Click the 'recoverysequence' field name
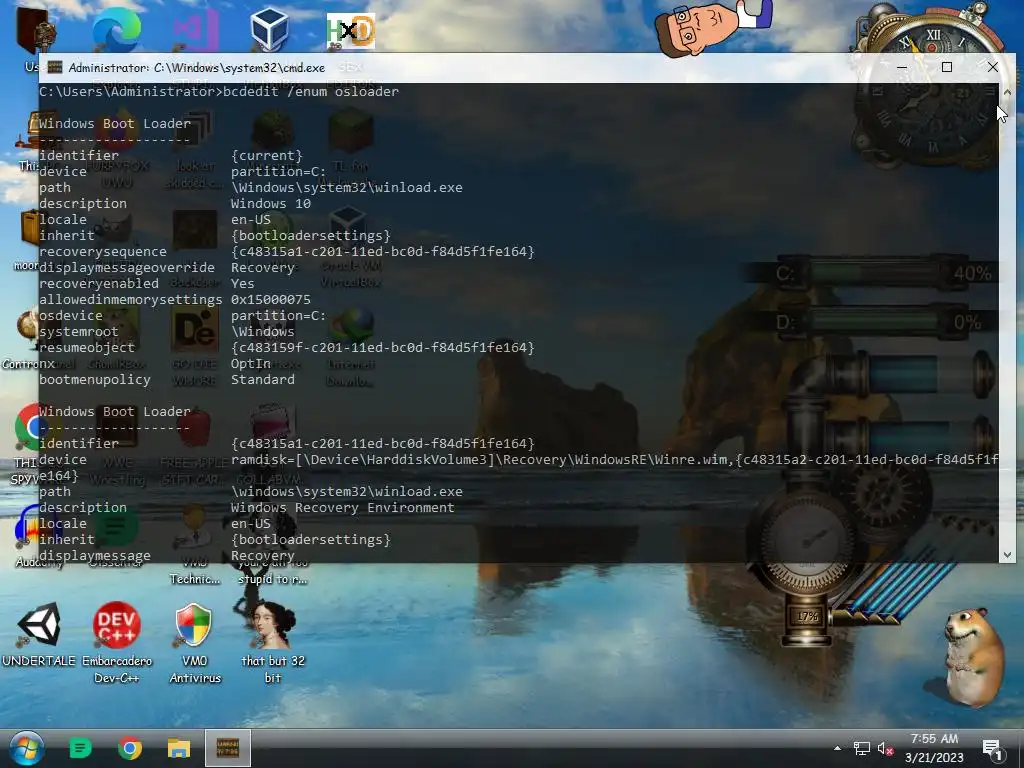1024x768 pixels. (x=103, y=251)
